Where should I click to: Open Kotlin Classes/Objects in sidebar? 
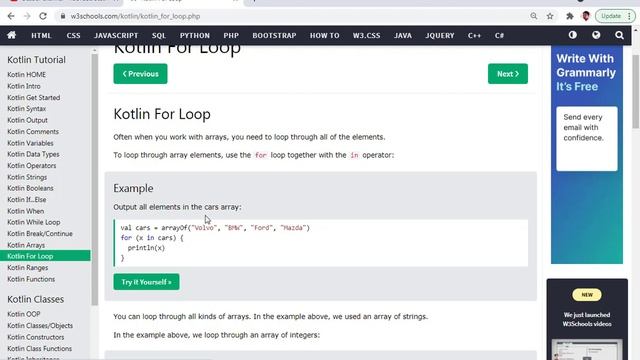40,326
